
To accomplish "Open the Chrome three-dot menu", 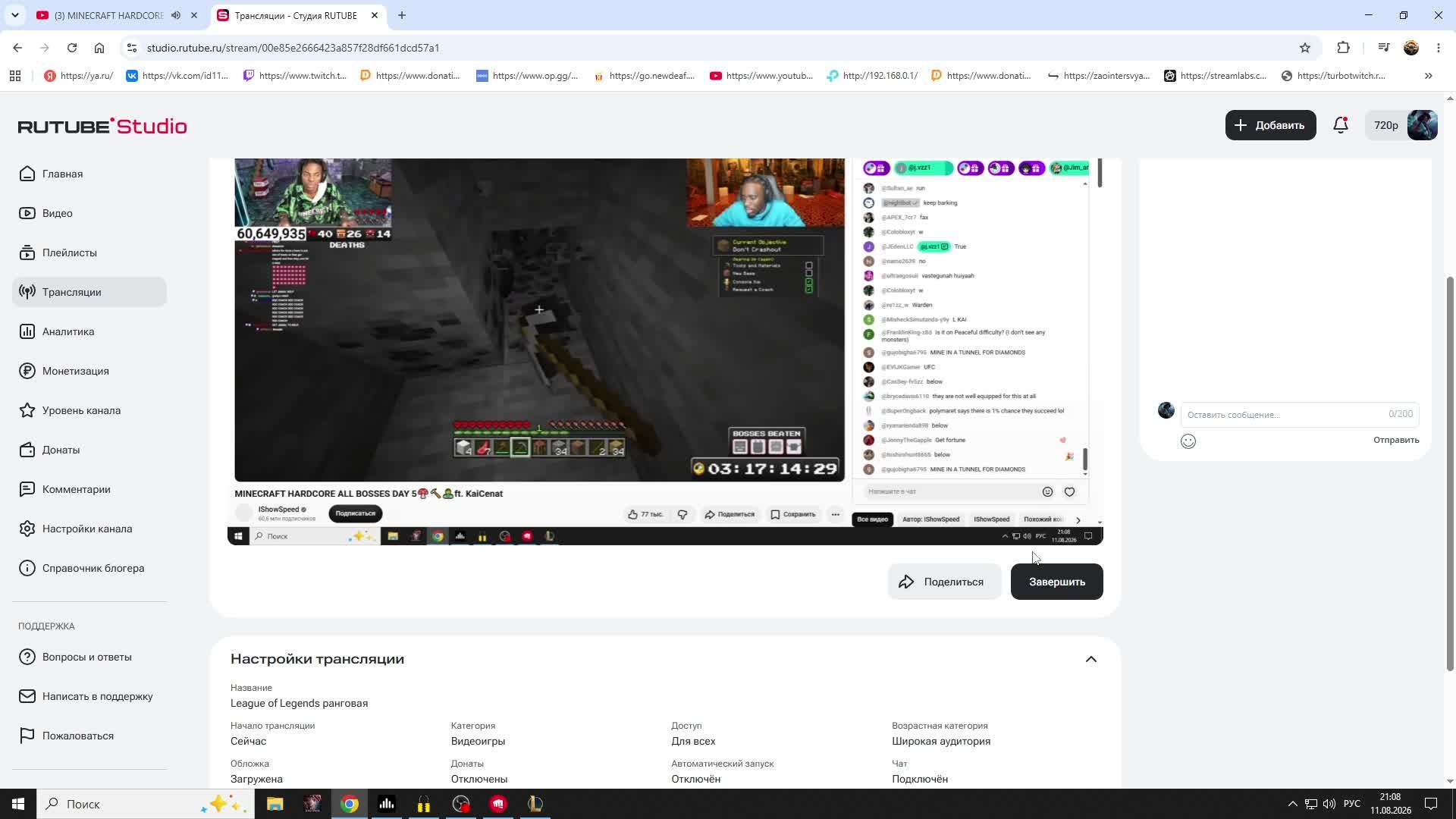I will [1439, 48].
